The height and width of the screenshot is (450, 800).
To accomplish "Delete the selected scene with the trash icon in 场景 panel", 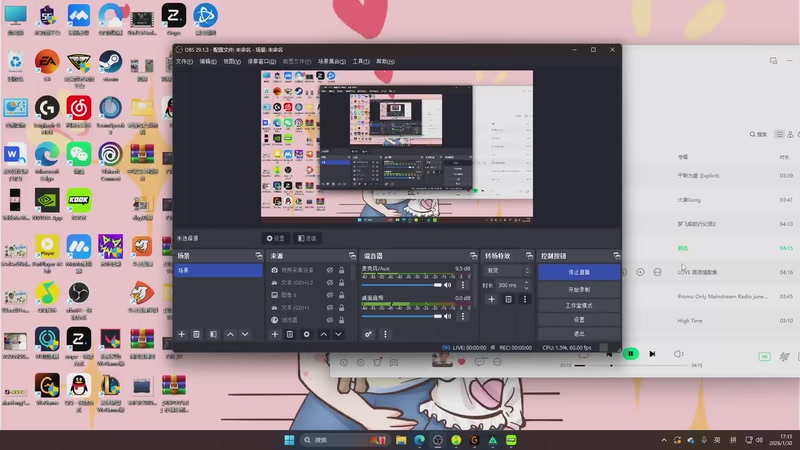I will 196,334.
